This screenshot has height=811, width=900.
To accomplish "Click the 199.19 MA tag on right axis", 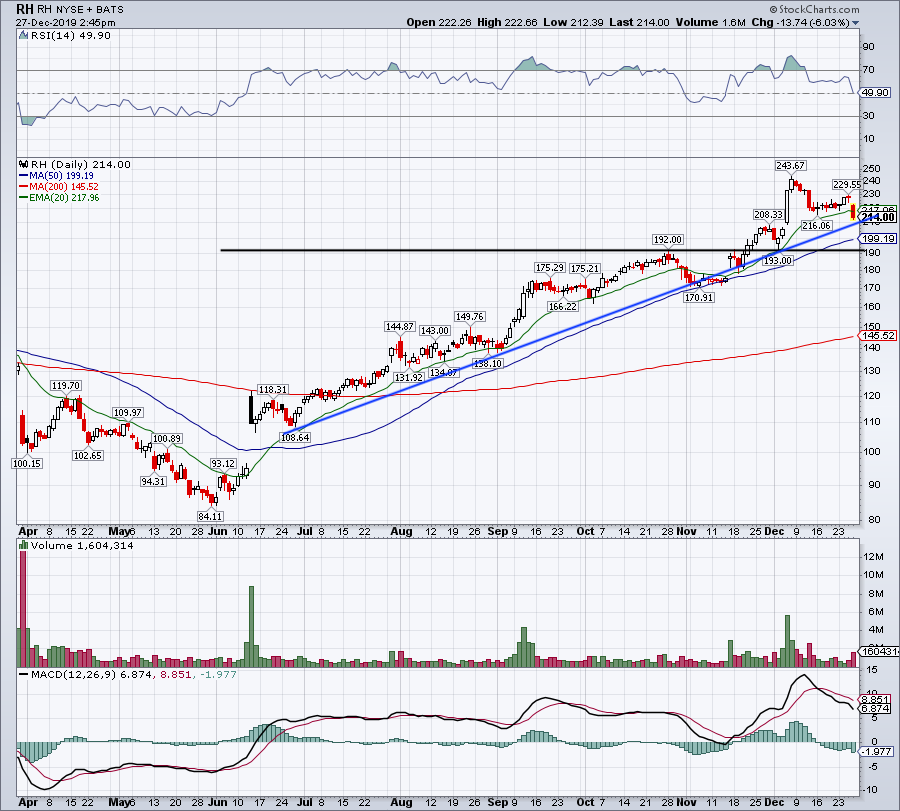I will [878, 238].
